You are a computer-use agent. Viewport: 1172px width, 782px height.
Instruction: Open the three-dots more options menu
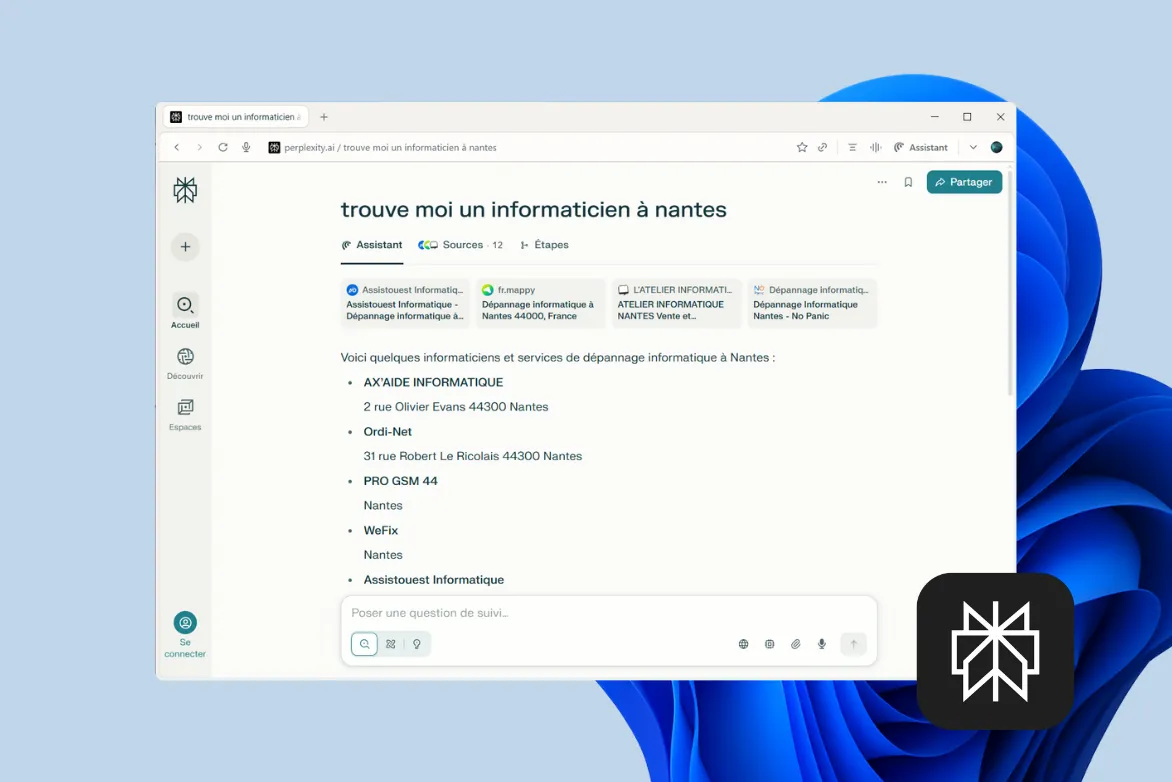(881, 182)
